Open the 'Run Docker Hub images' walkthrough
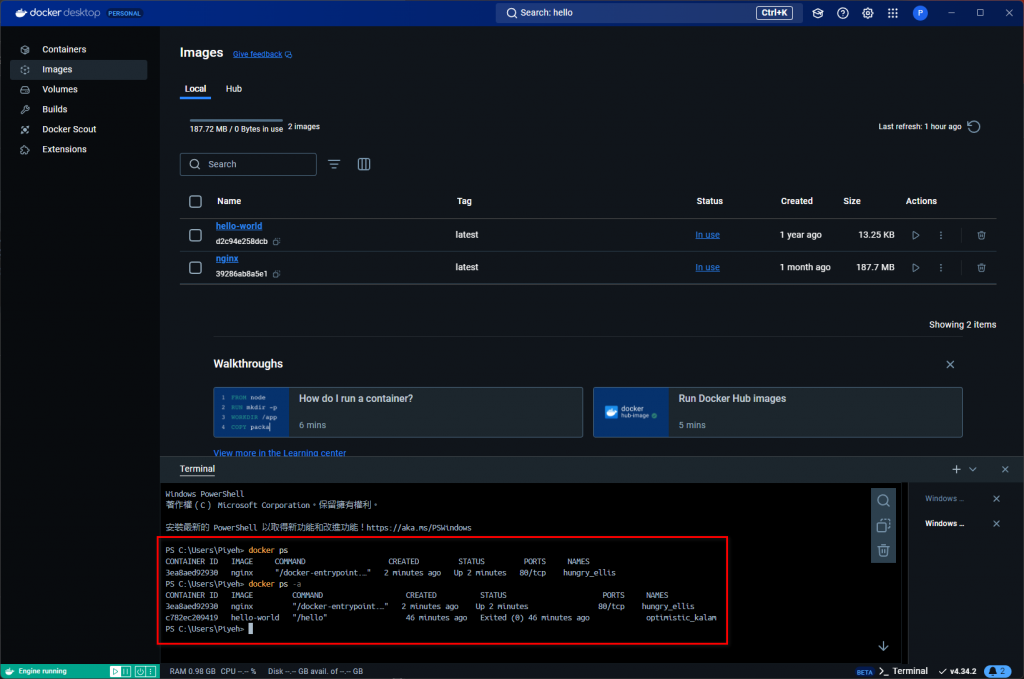This screenshot has height=679, width=1024. (777, 412)
